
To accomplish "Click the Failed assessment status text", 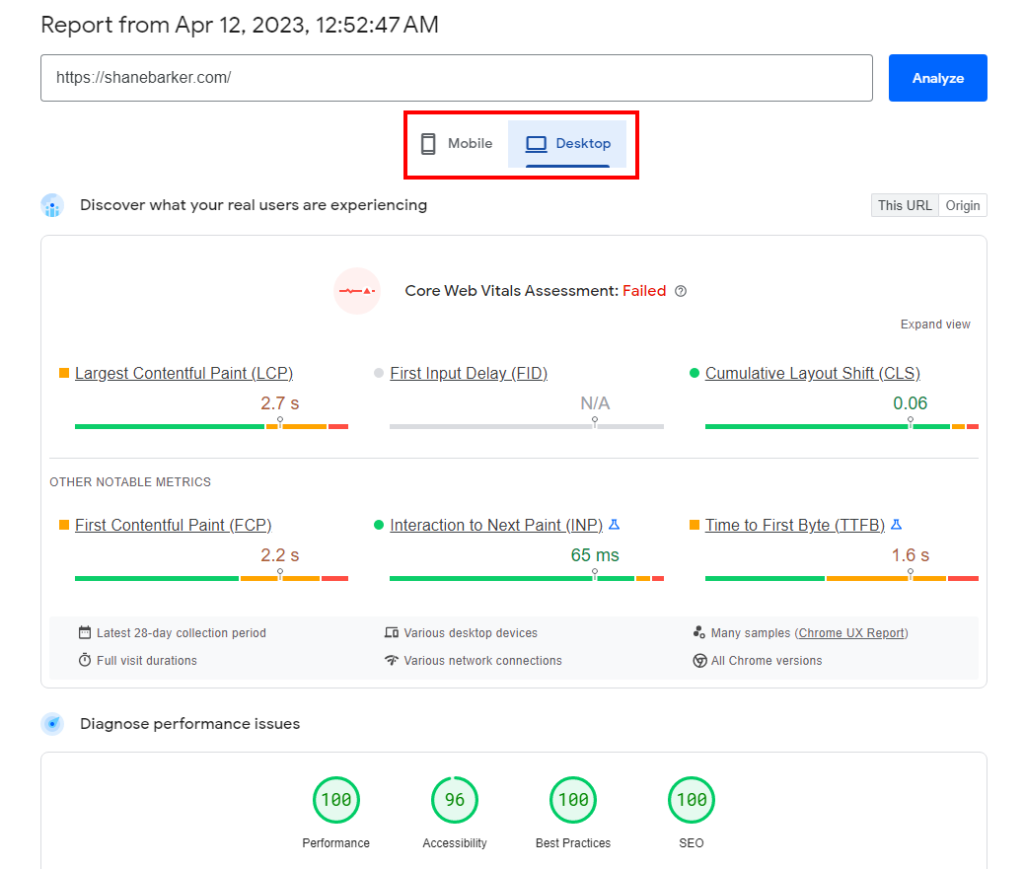I will (x=644, y=291).
